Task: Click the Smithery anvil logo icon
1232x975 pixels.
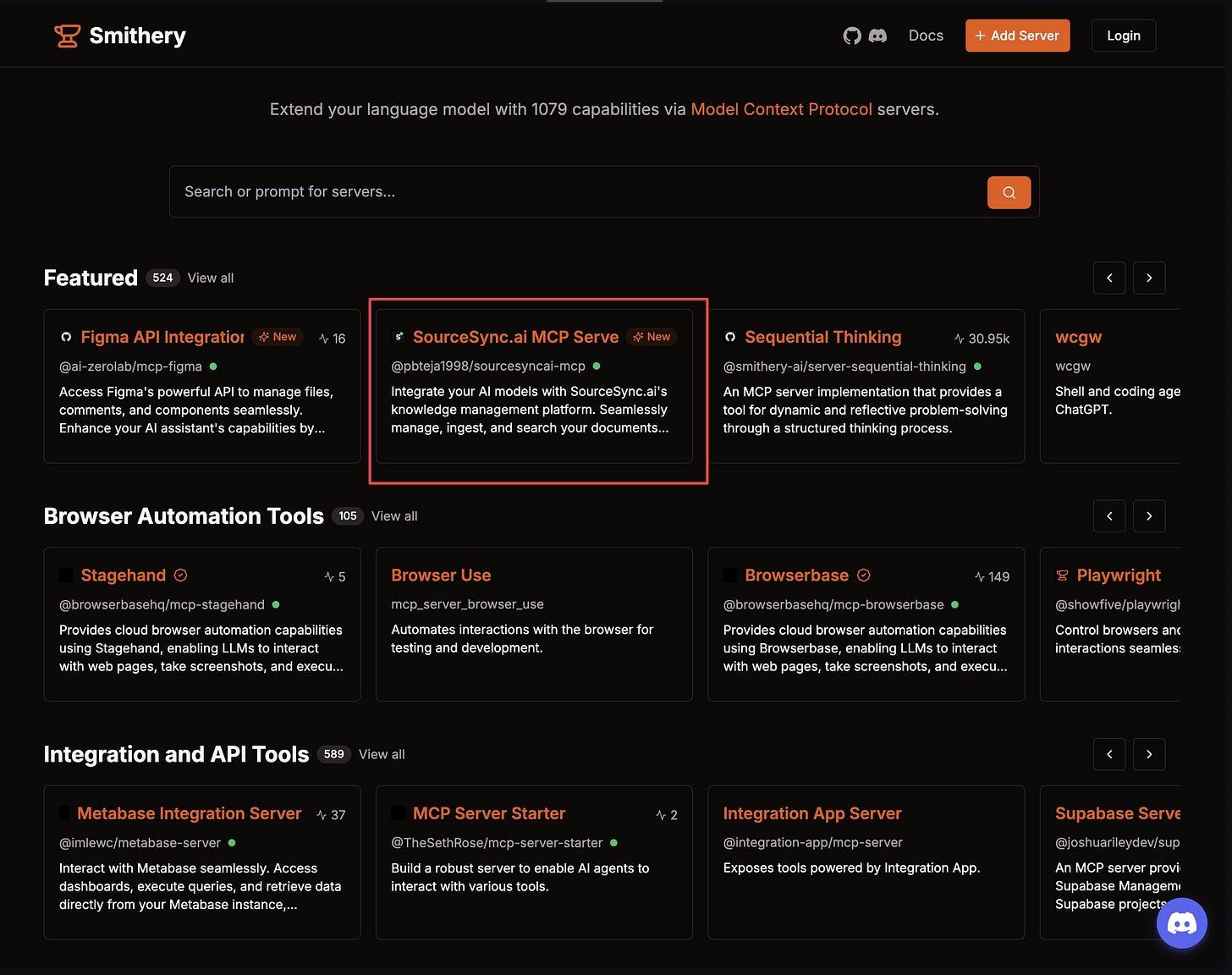Action: pos(67,36)
